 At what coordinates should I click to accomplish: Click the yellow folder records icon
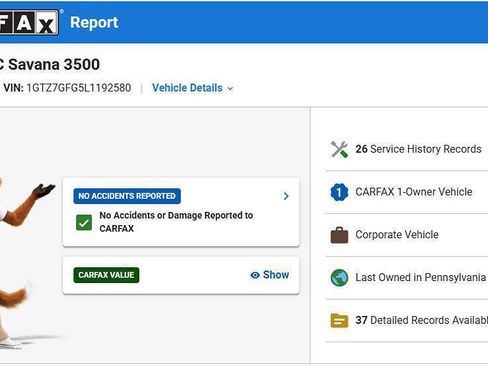339,321
